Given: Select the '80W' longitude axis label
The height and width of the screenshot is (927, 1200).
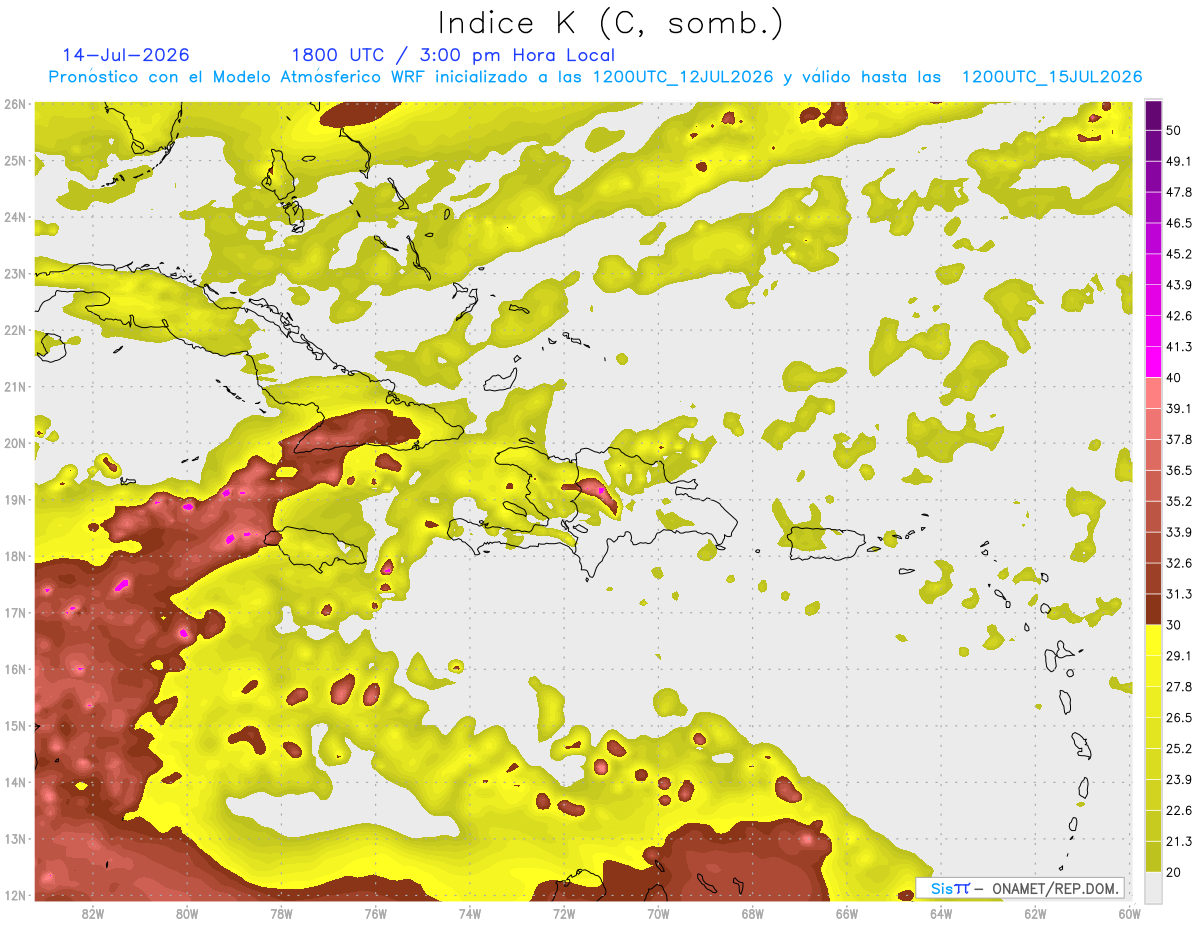Looking at the screenshot, I should pyautogui.click(x=187, y=913).
